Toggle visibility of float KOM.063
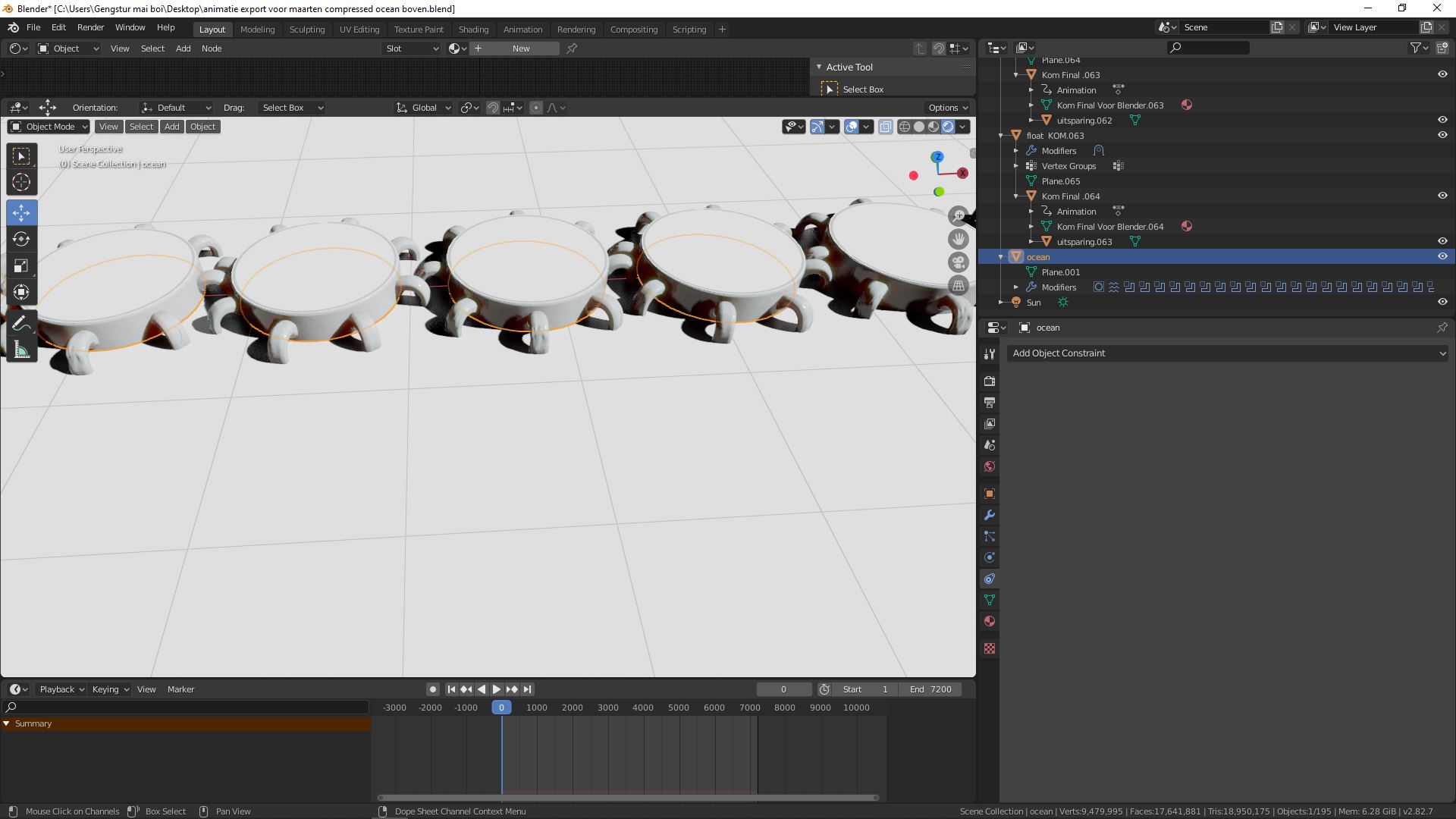Image resolution: width=1456 pixels, height=819 pixels. pos(1442,136)
